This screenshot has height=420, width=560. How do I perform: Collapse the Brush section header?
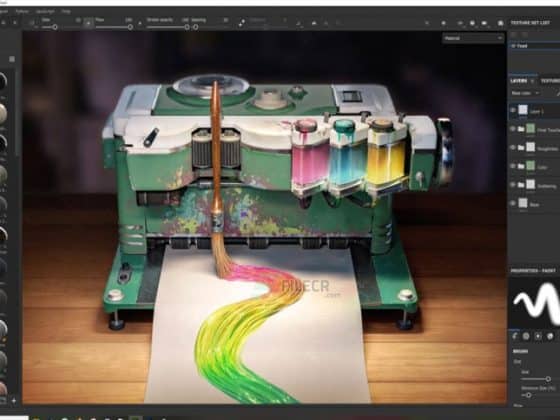point(521,351)
